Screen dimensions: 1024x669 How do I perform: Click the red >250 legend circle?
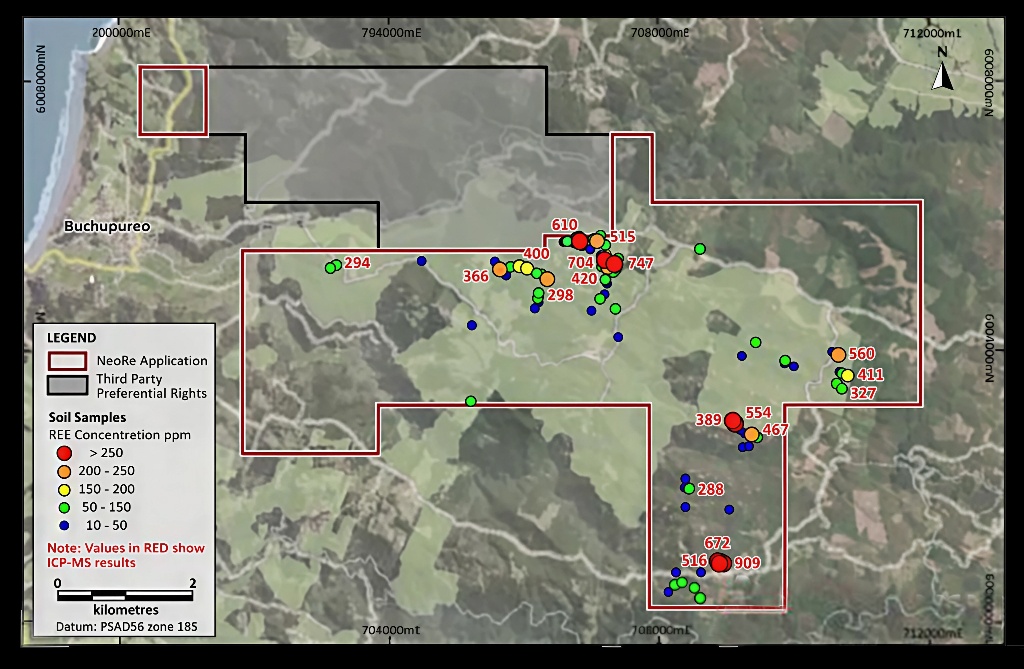coord(64,453)
